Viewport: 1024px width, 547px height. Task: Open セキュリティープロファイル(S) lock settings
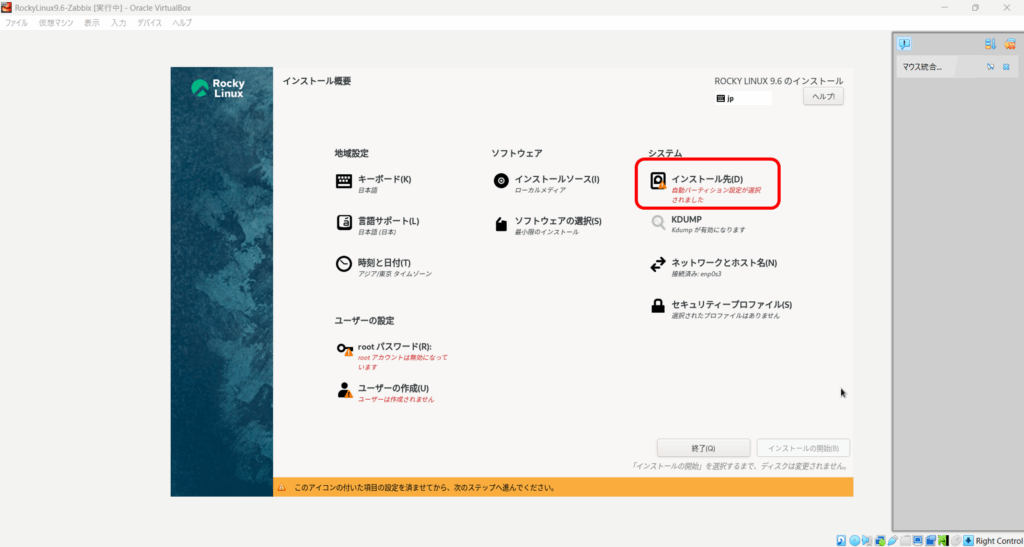(x=720, y=307)
